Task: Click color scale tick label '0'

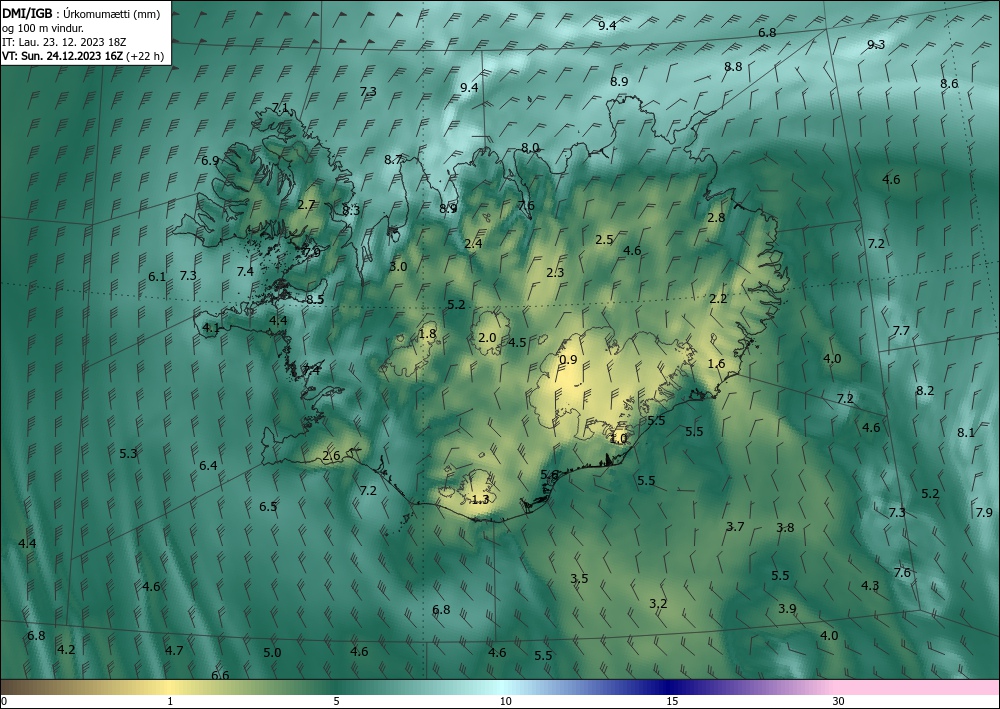Action: pos(4,701)
